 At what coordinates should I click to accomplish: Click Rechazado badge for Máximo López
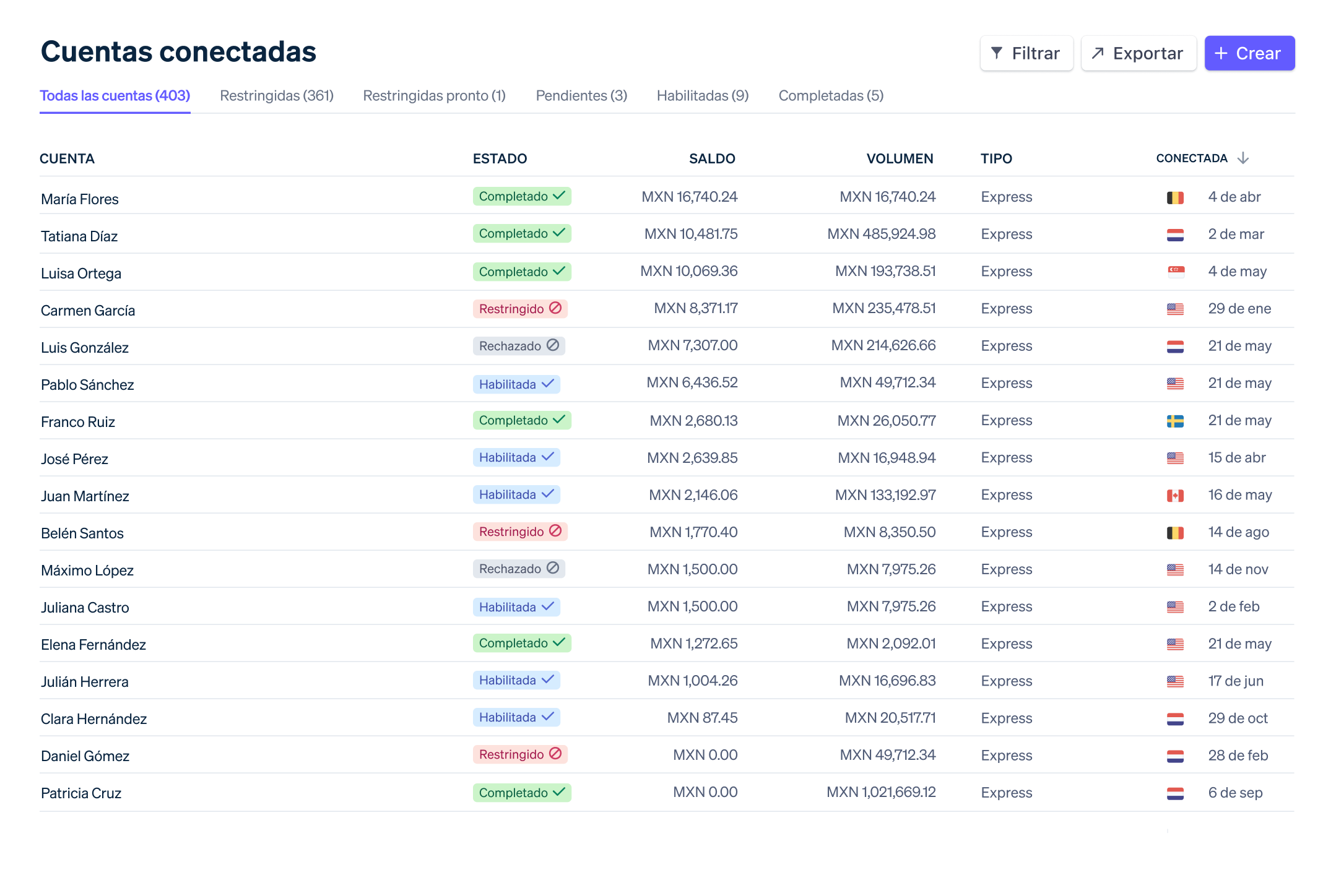[519, 569]
